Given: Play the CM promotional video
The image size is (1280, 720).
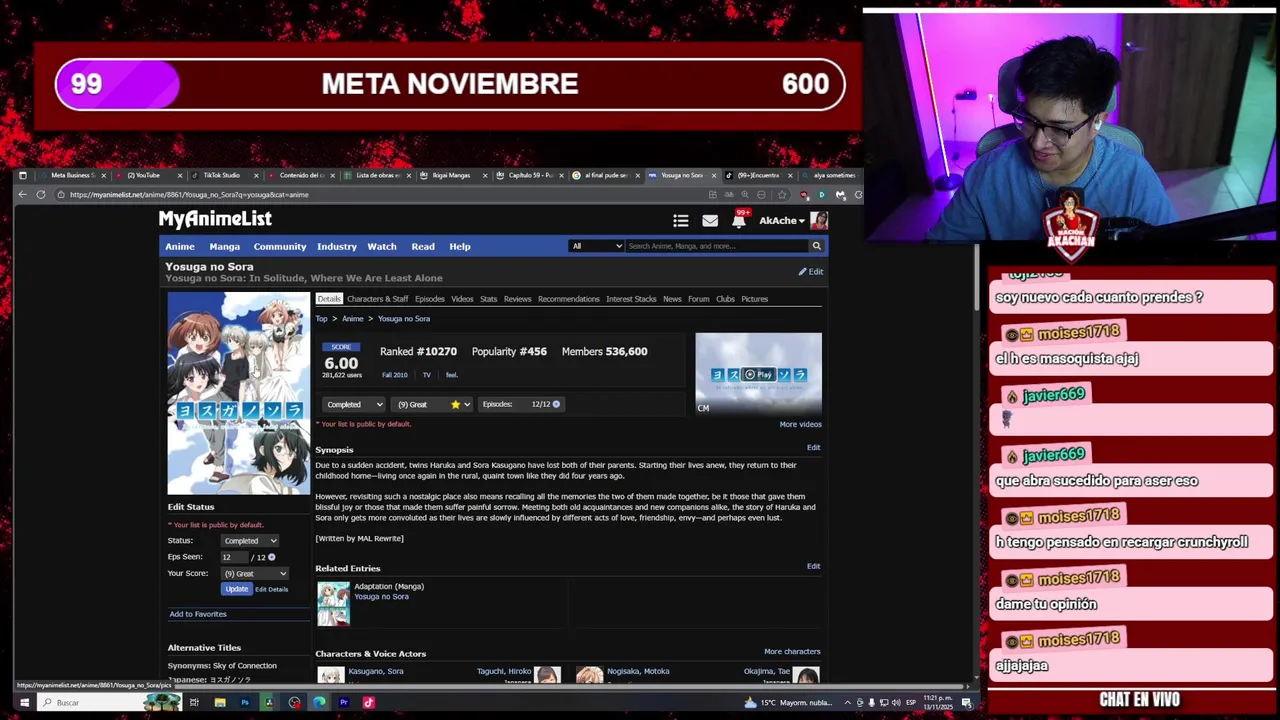Looking at the screenshot, I should [758, 374].
